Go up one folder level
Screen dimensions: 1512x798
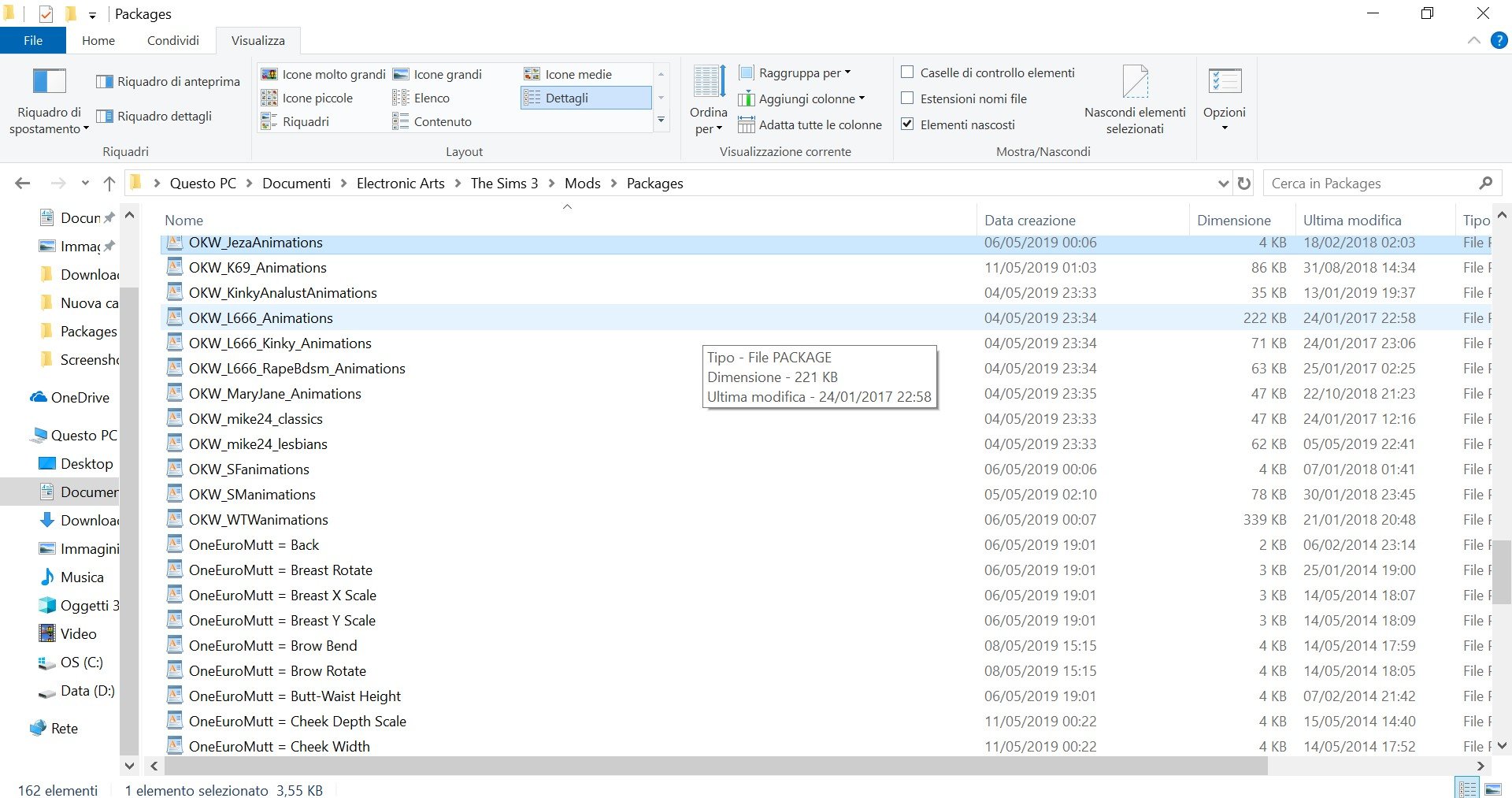click(x=109, y=184)
